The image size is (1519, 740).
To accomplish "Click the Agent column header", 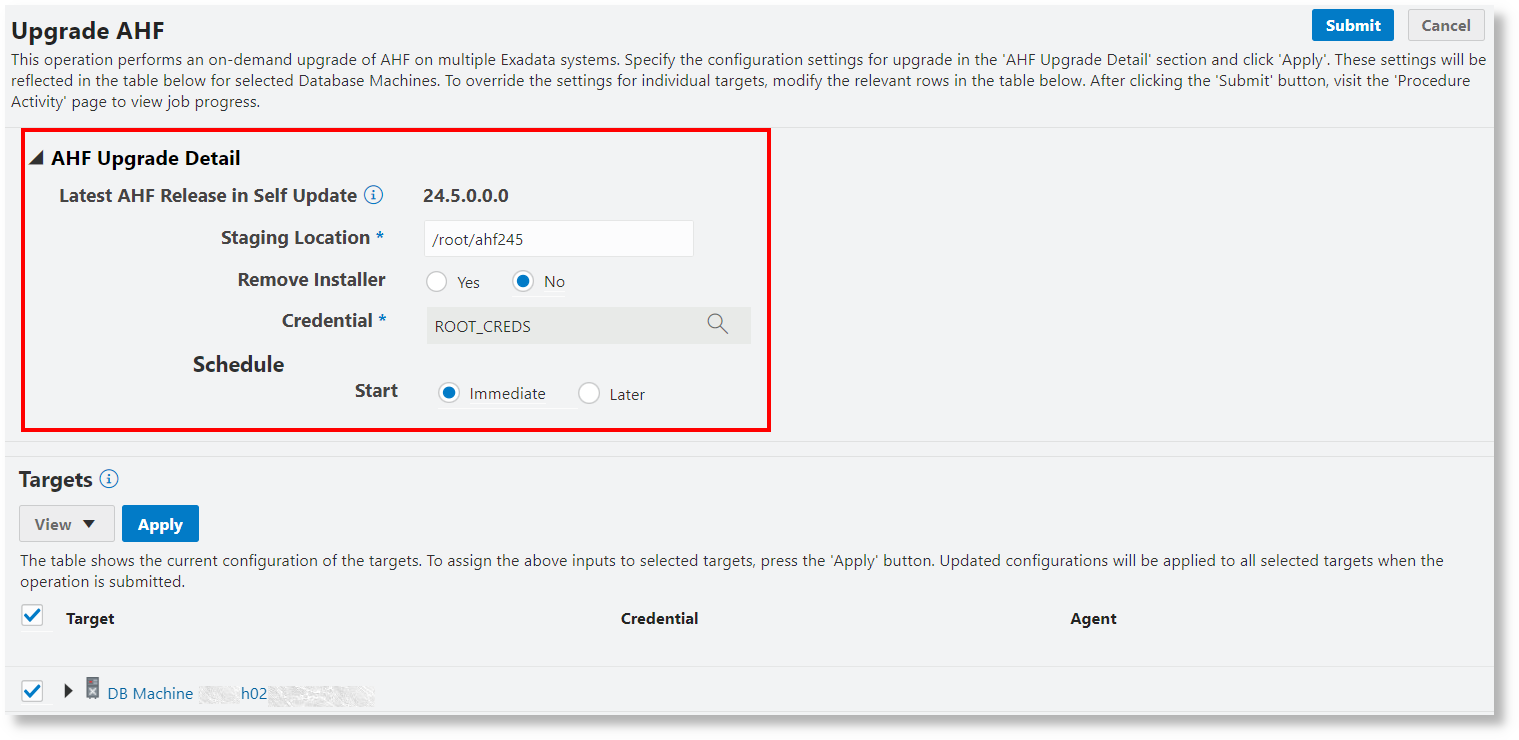I will (1093, 619).
